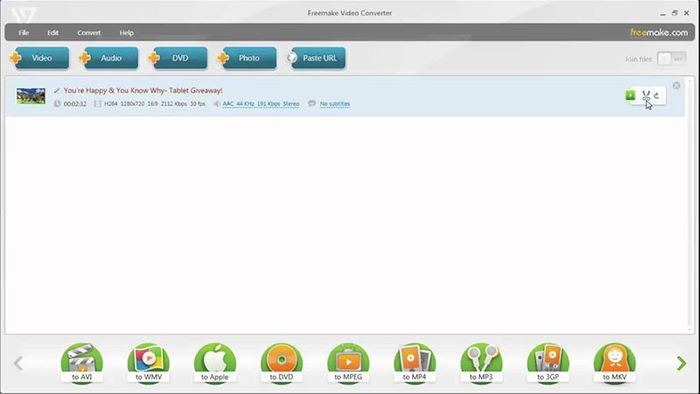
Task: Open the audio track settings link AAC
Action: point(261,104)
